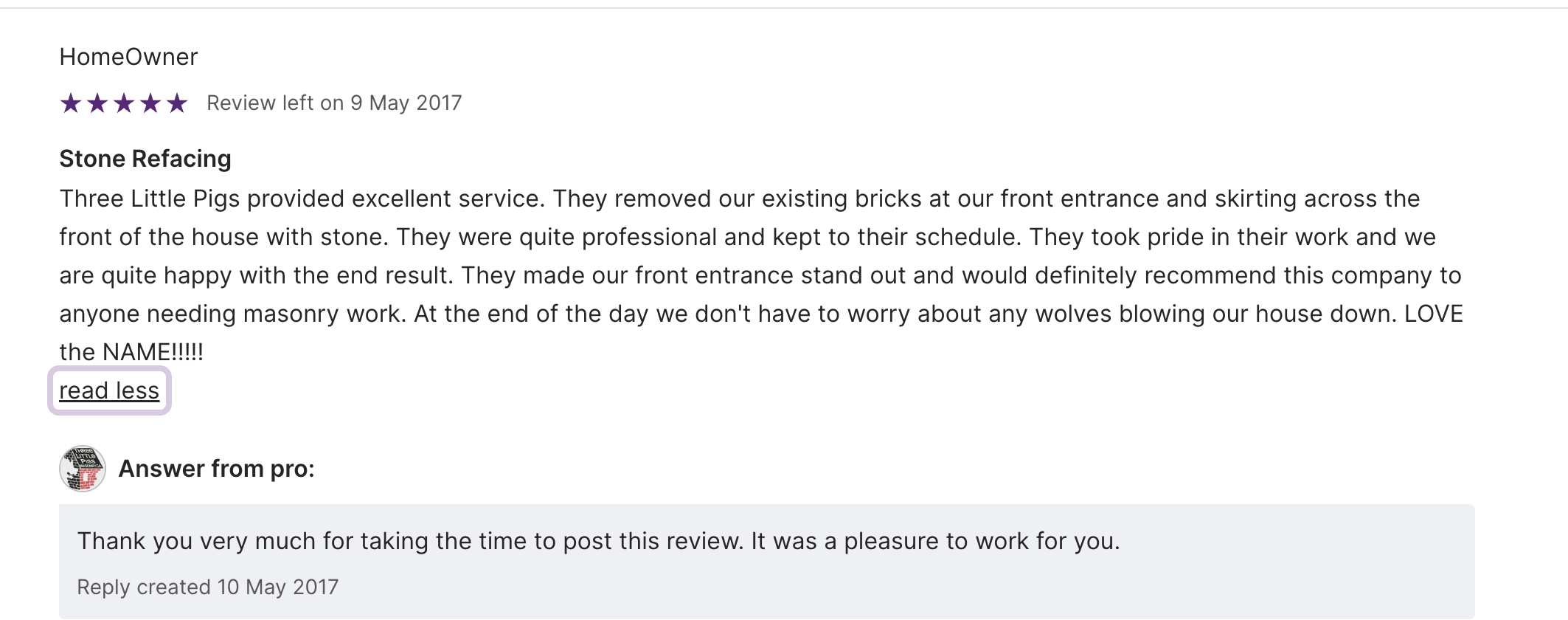Click the 'Review left on 9 May 2017' date

coord(334,103)
